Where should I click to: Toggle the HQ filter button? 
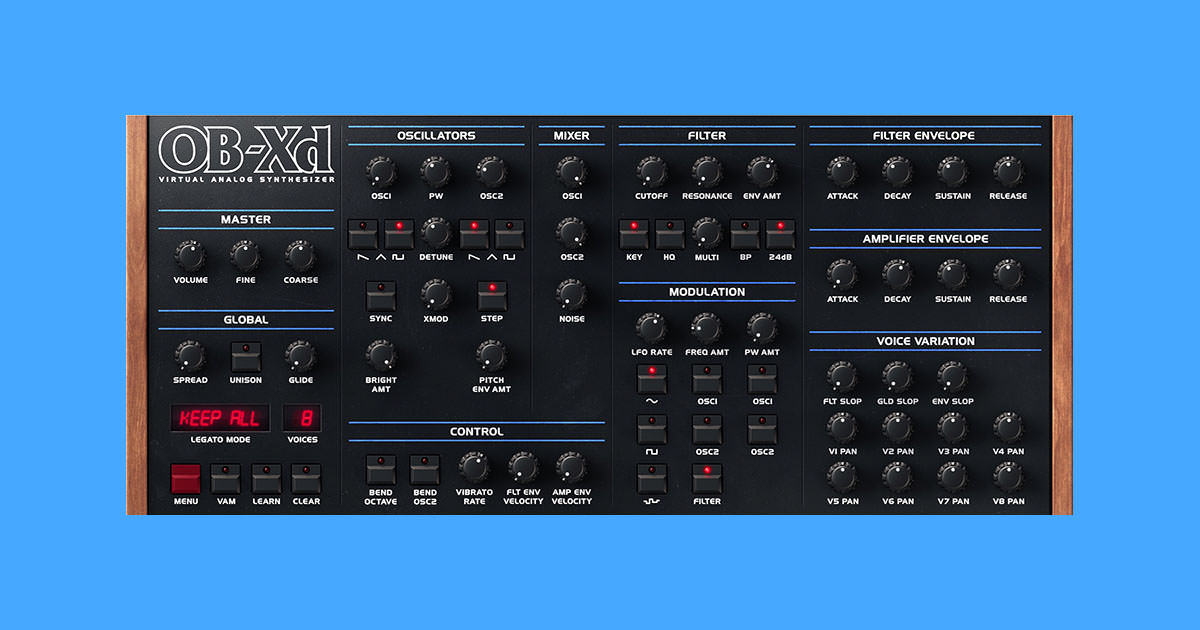click(x=670, y=234)
